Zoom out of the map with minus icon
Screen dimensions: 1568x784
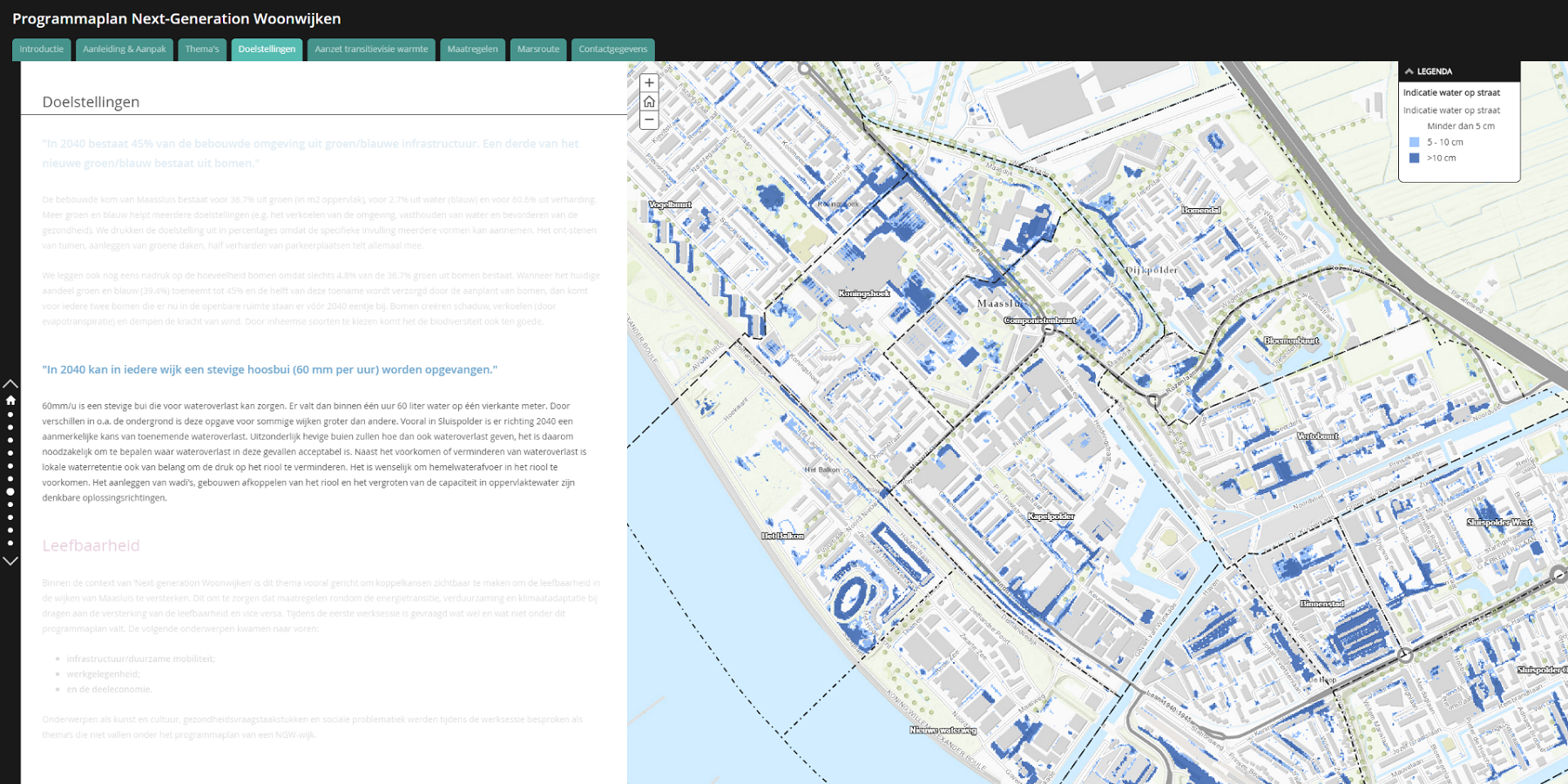click(x=648, y=120)
